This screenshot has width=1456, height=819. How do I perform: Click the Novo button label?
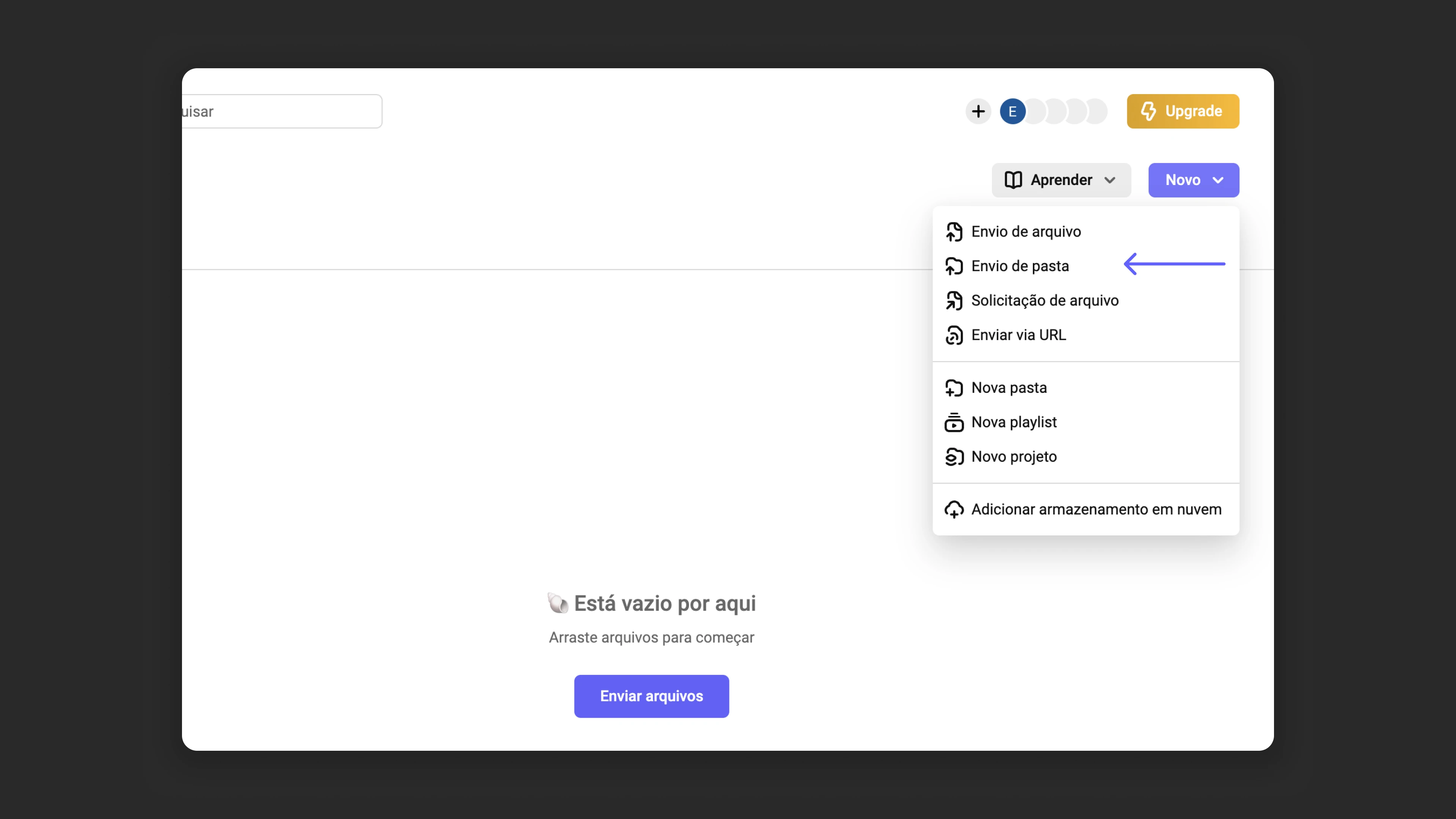tap(1183, 180)
